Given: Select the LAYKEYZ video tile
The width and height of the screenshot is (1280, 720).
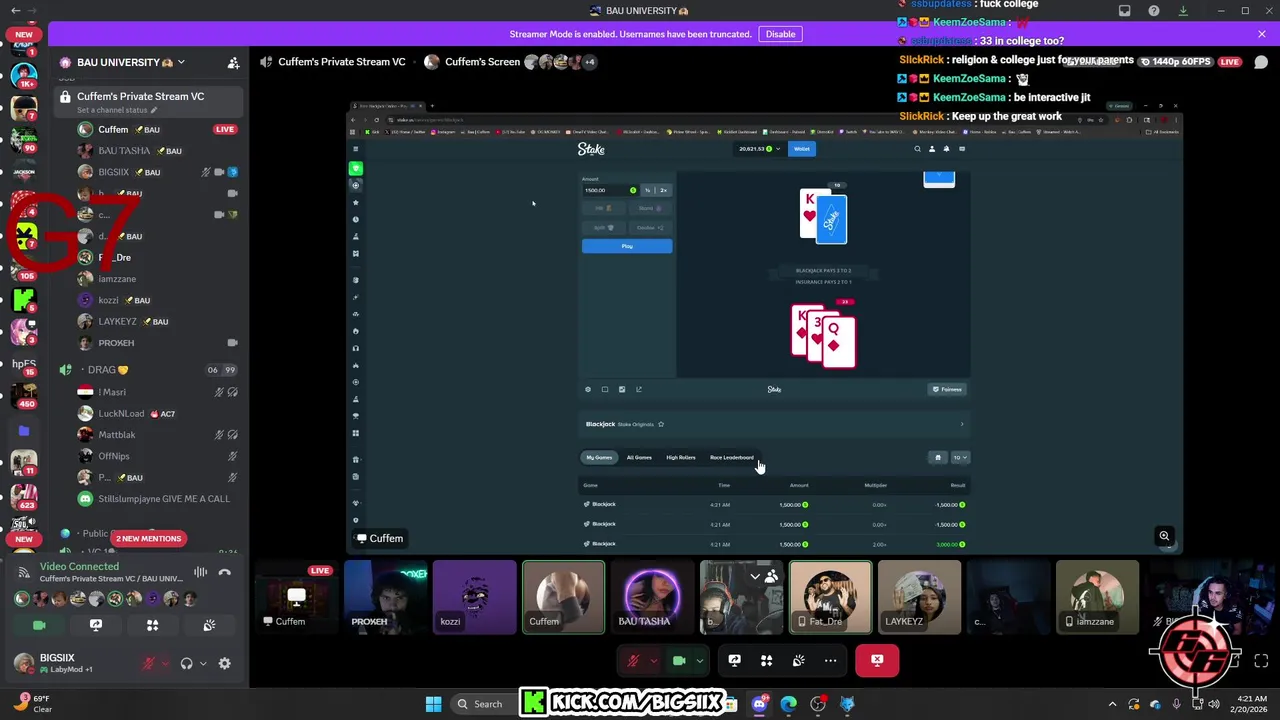Looking at the screenshot, I should [919, 597].
